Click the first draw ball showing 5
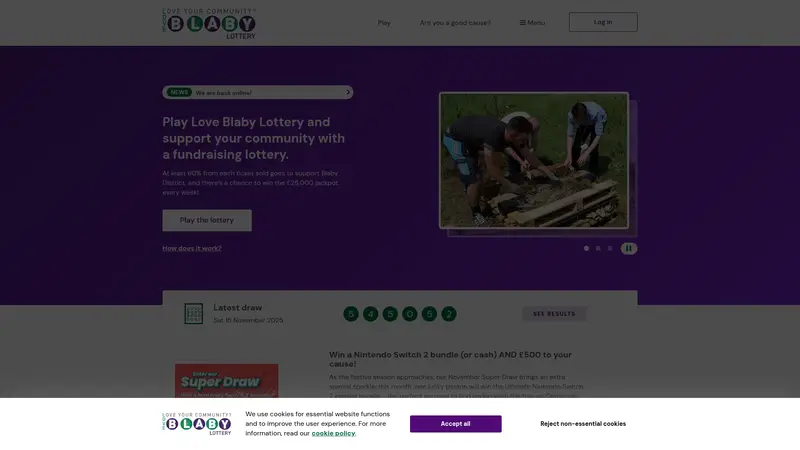Image resolution: width=800 pixels, height=450 pixels. coord(351,314)
